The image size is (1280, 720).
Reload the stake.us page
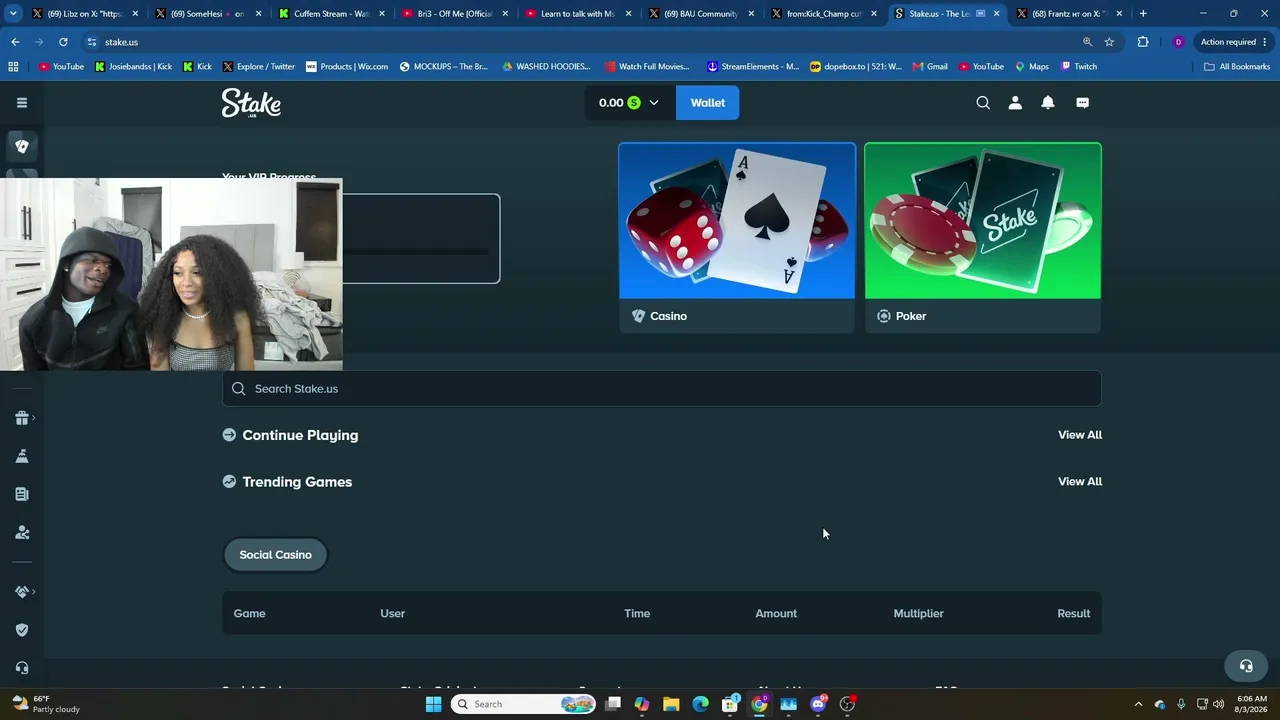pos(63,42)
